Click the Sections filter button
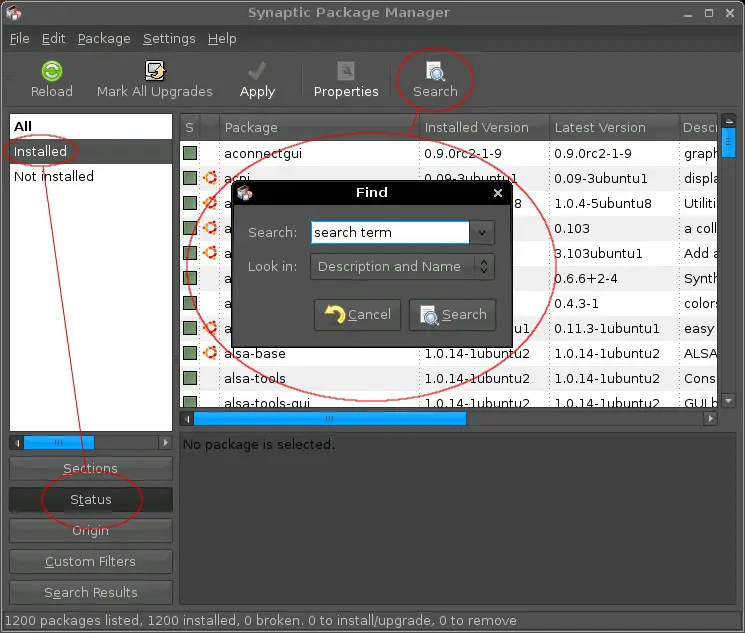Screen dimensions: 745x633 tap(91, 469)
